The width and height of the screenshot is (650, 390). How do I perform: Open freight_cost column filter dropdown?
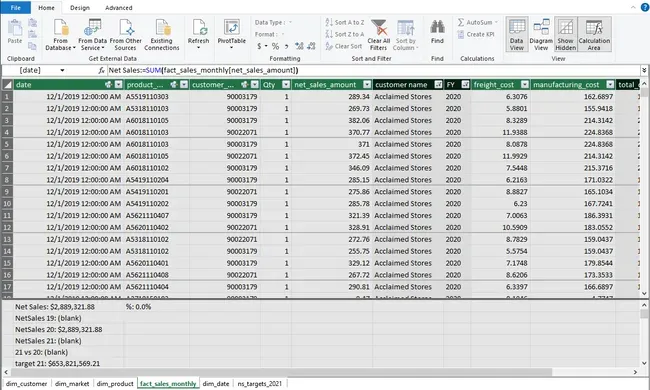point(525,85)
